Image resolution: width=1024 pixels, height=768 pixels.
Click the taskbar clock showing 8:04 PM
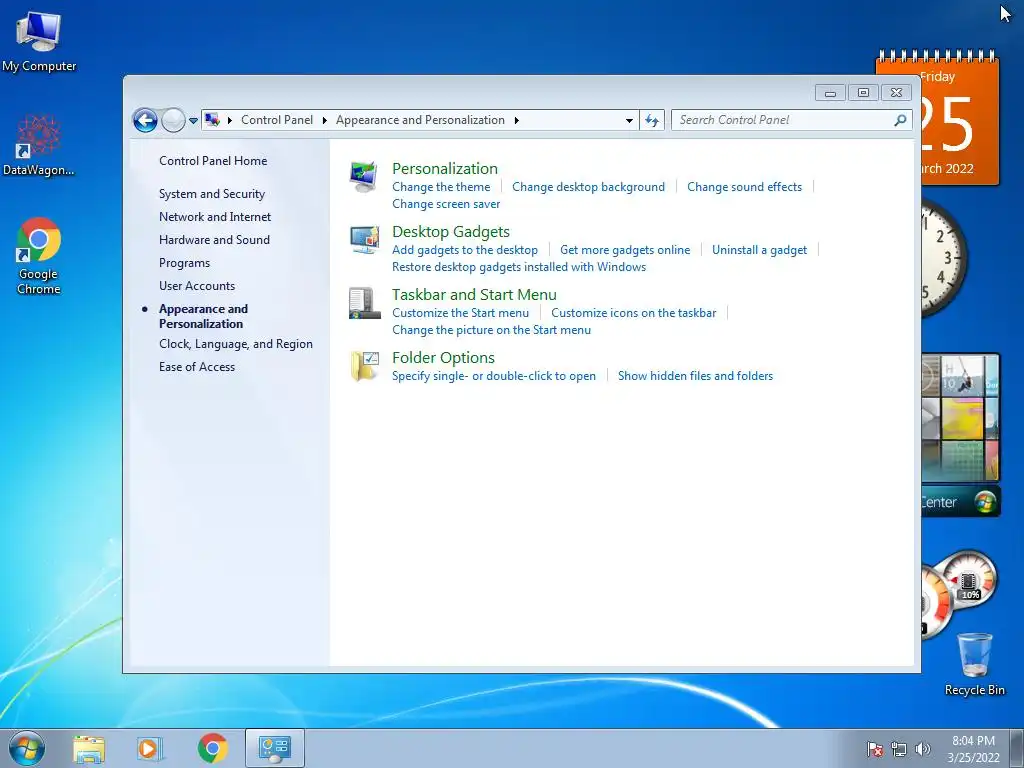[973, 749]
